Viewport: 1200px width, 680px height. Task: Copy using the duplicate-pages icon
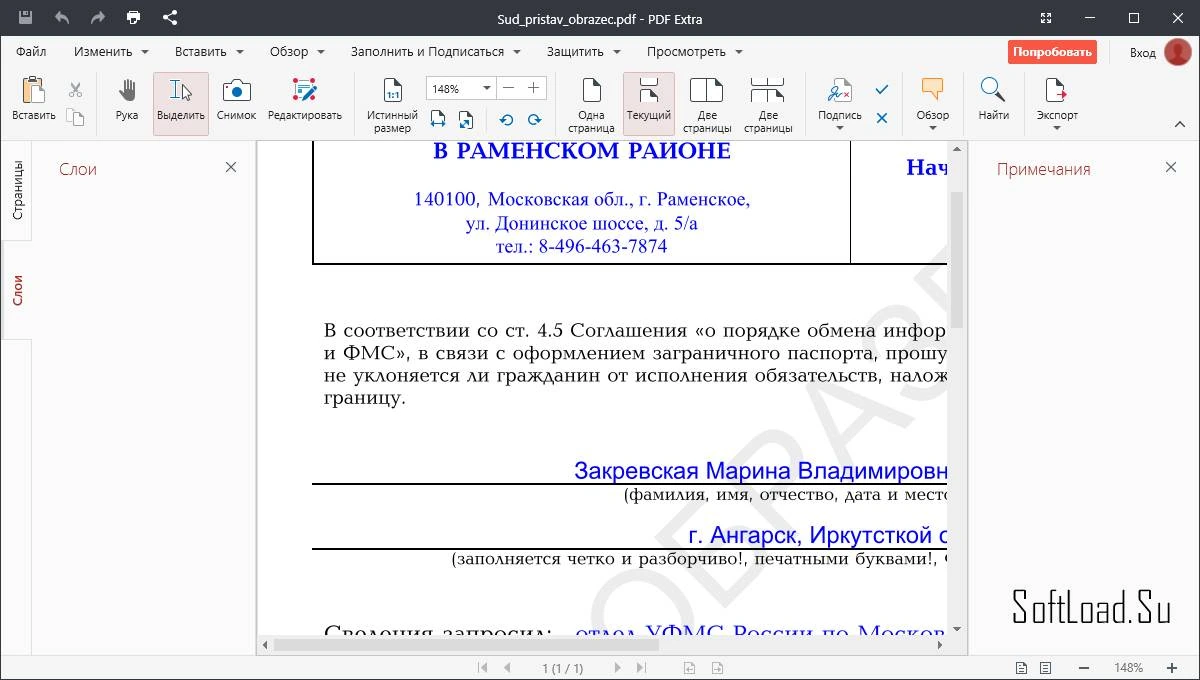pos(75,117)
